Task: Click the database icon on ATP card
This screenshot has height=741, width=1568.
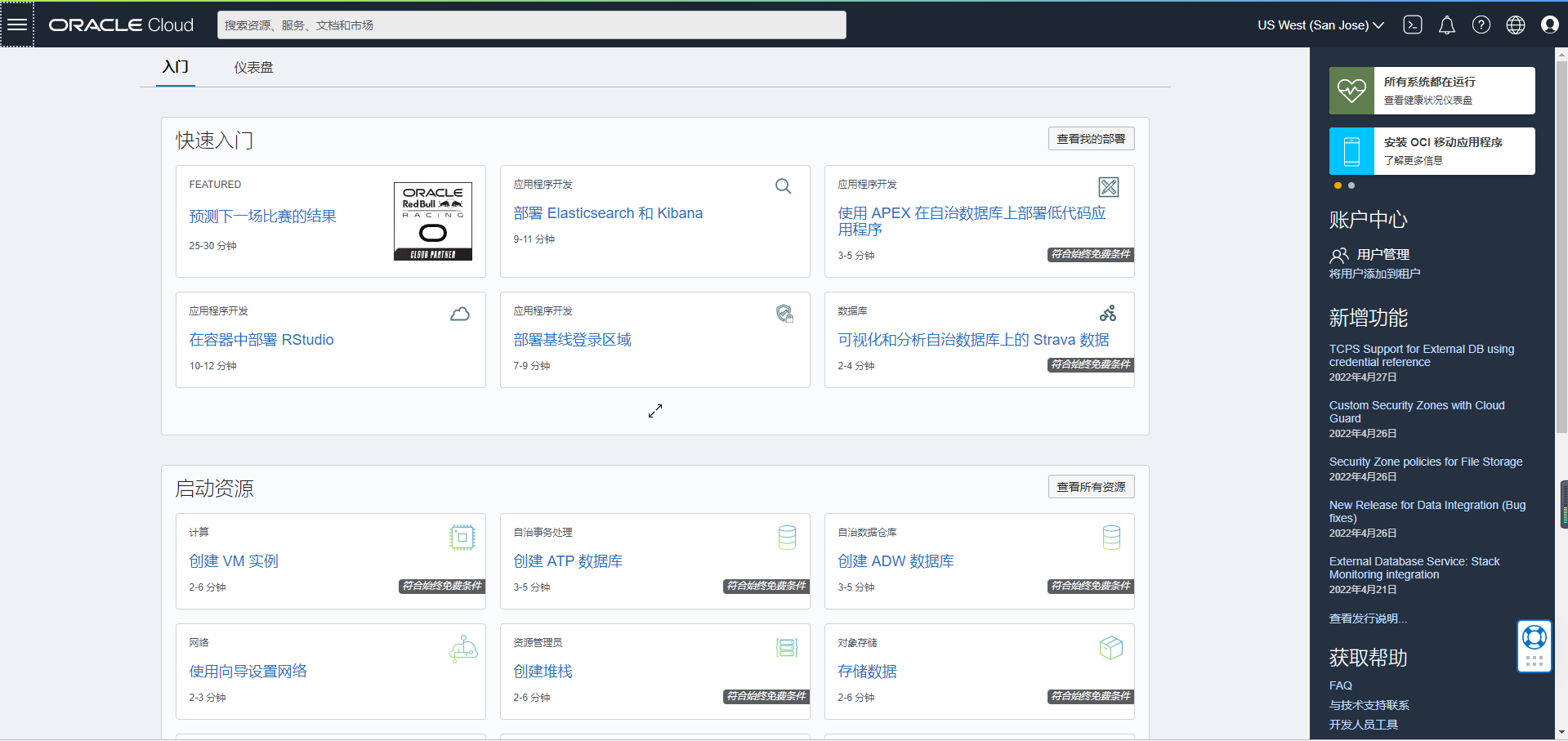Action: [x=787, y=538]
